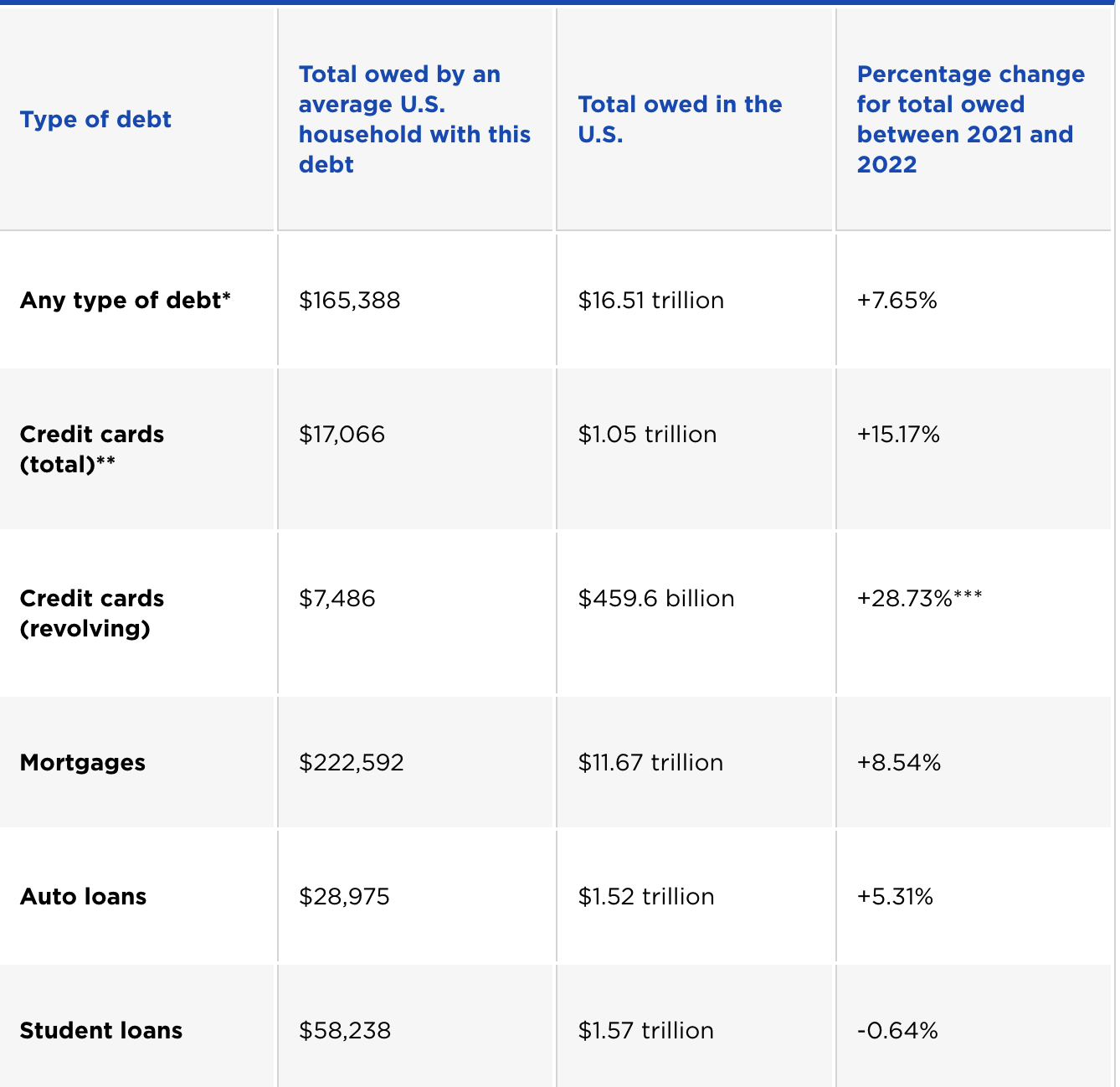1120x1087 pixels.
Task: Click the "Credit cards (revolving)" row label
Action: coord(92,613)
